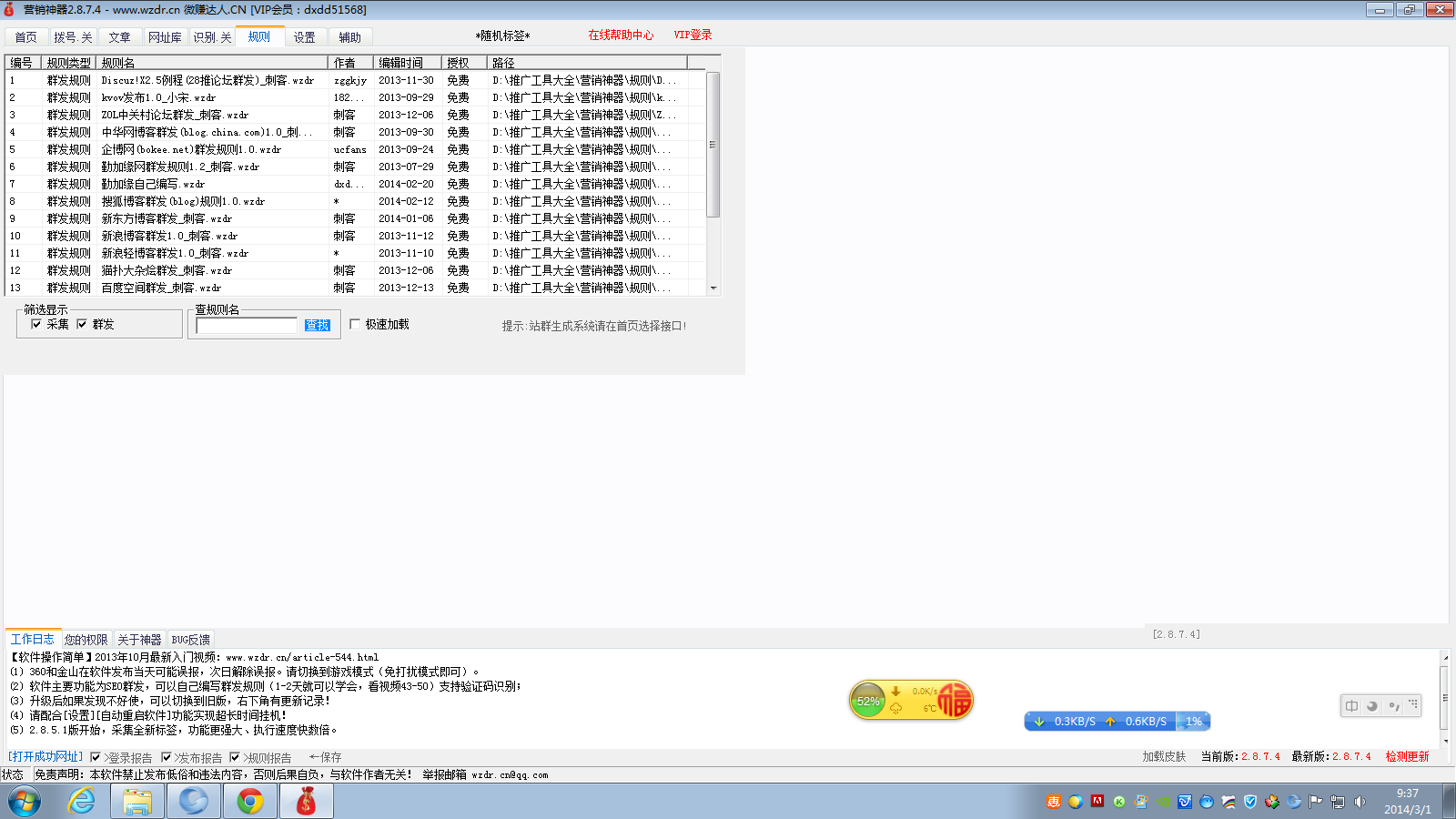Open the red money bag taskbar app
Screen dimensions: 1456x819
(307, 802)
